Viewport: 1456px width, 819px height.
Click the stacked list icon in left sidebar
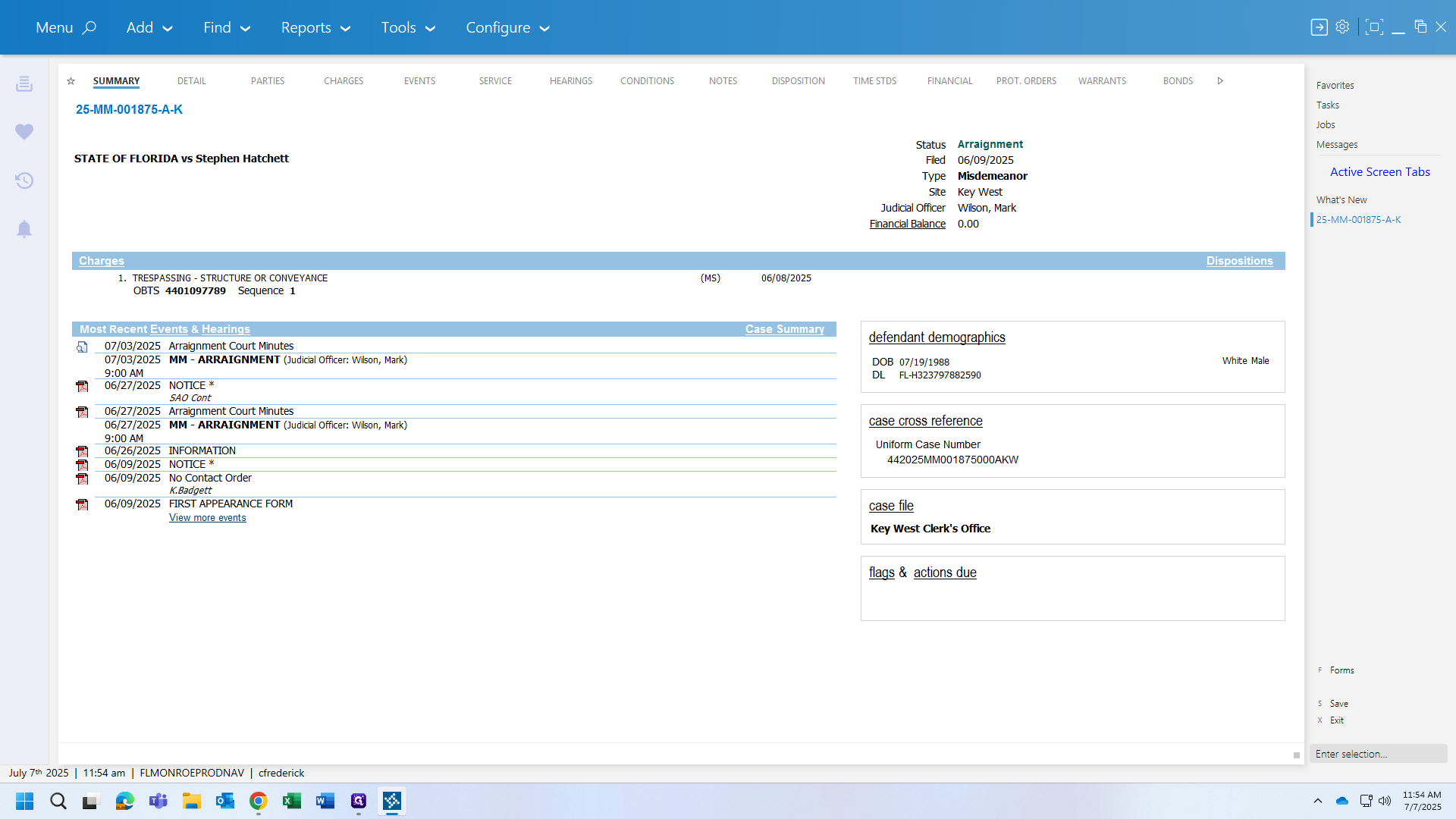(x=24, y=83)
